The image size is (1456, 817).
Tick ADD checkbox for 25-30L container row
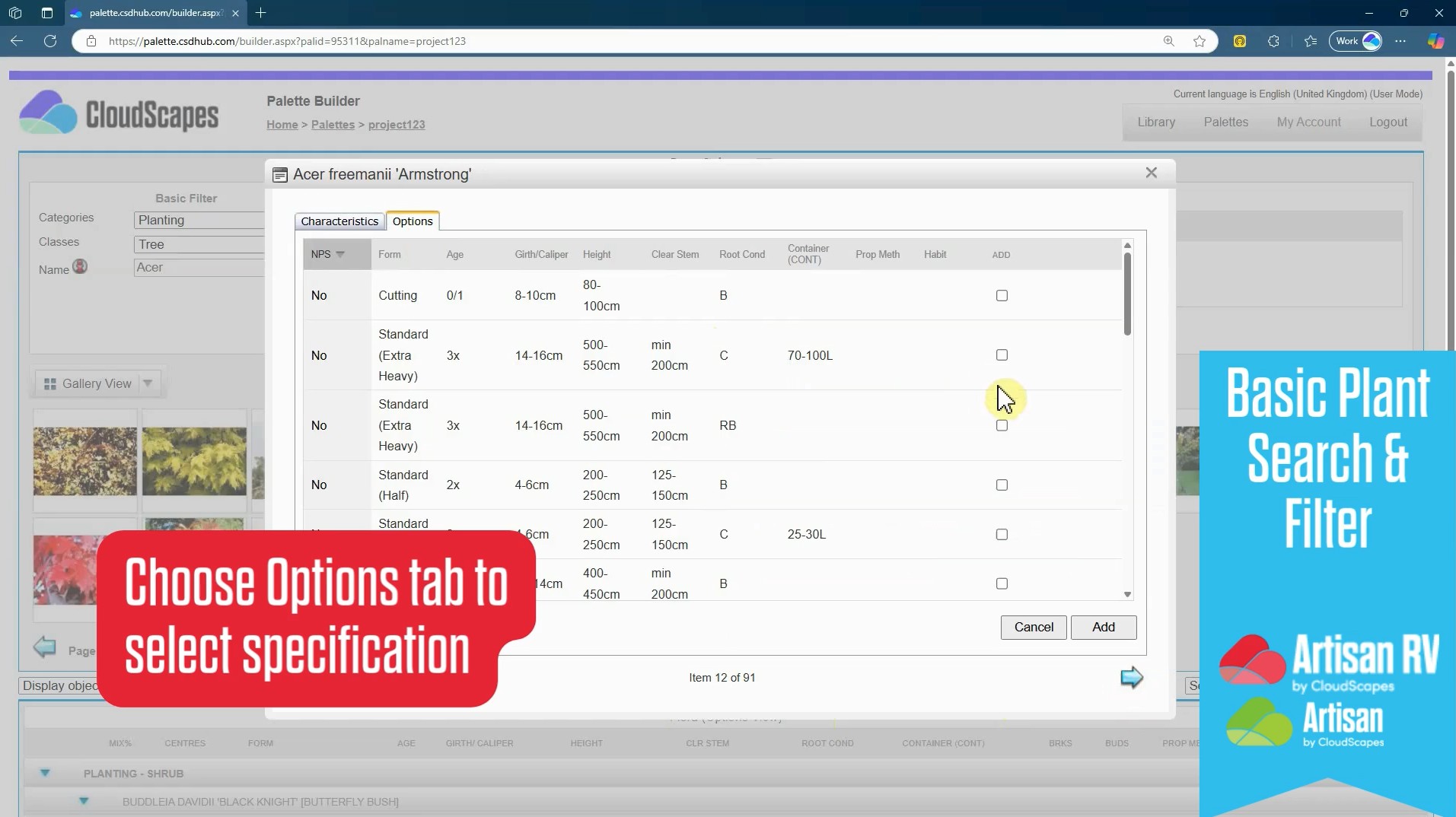tap(1002, 534)
